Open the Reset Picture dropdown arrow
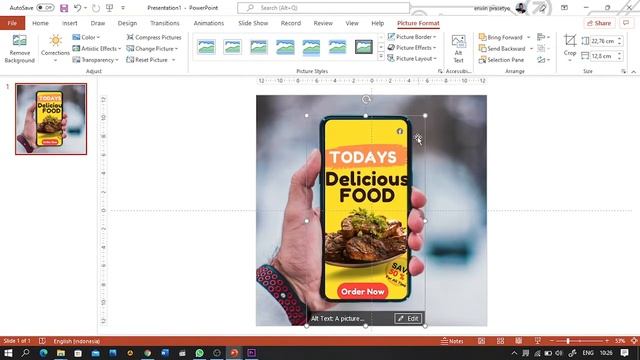Viewport: 640px width, 360px height. tap(173, 60)
